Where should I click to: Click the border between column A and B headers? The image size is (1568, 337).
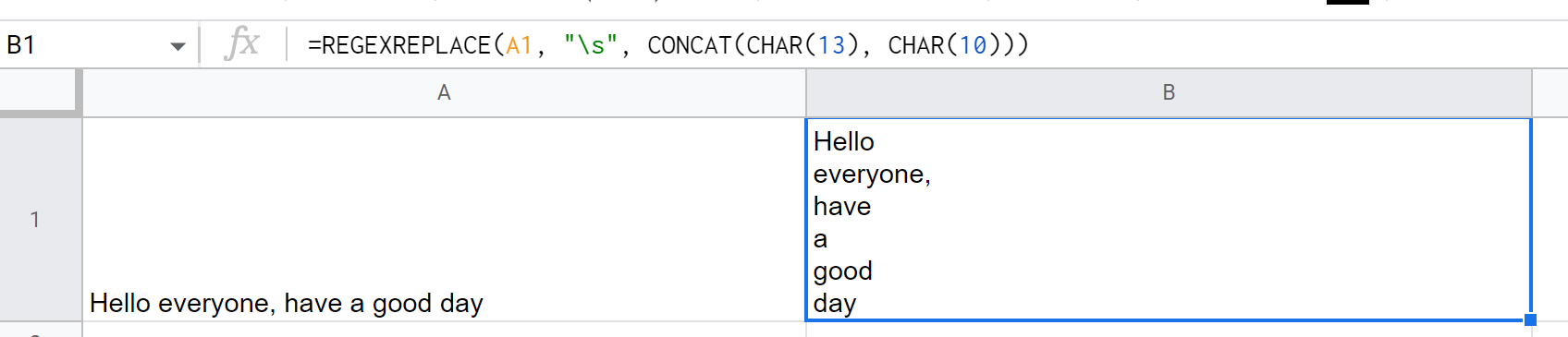click(806, 92)
